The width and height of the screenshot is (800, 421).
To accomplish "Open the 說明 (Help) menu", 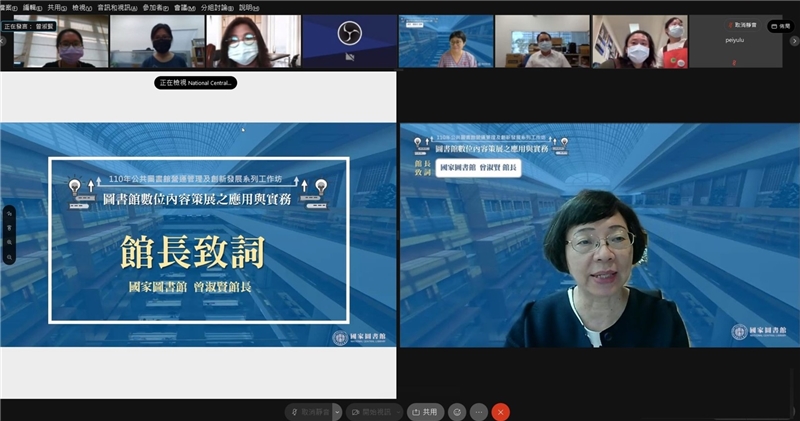I will click(248, 8).
